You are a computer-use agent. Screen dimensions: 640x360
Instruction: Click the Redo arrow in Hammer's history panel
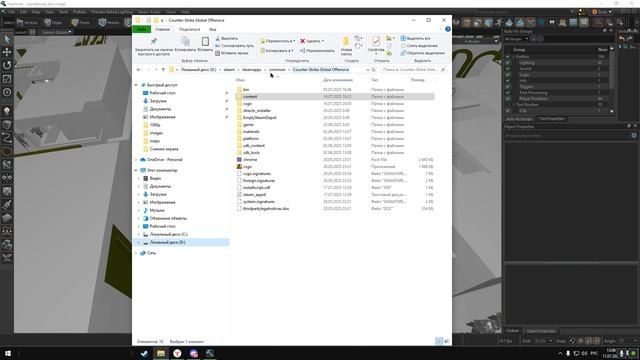629,39
